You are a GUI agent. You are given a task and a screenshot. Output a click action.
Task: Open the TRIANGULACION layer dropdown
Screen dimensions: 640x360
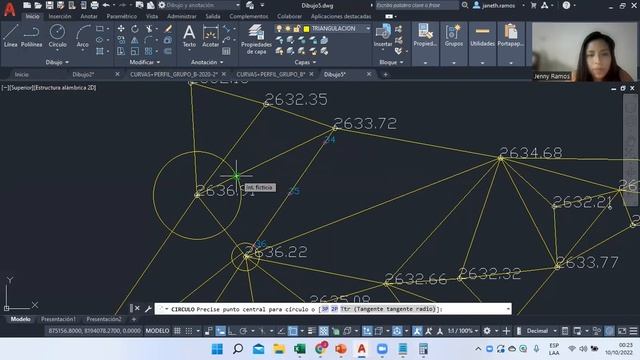[x=368, y=29]
